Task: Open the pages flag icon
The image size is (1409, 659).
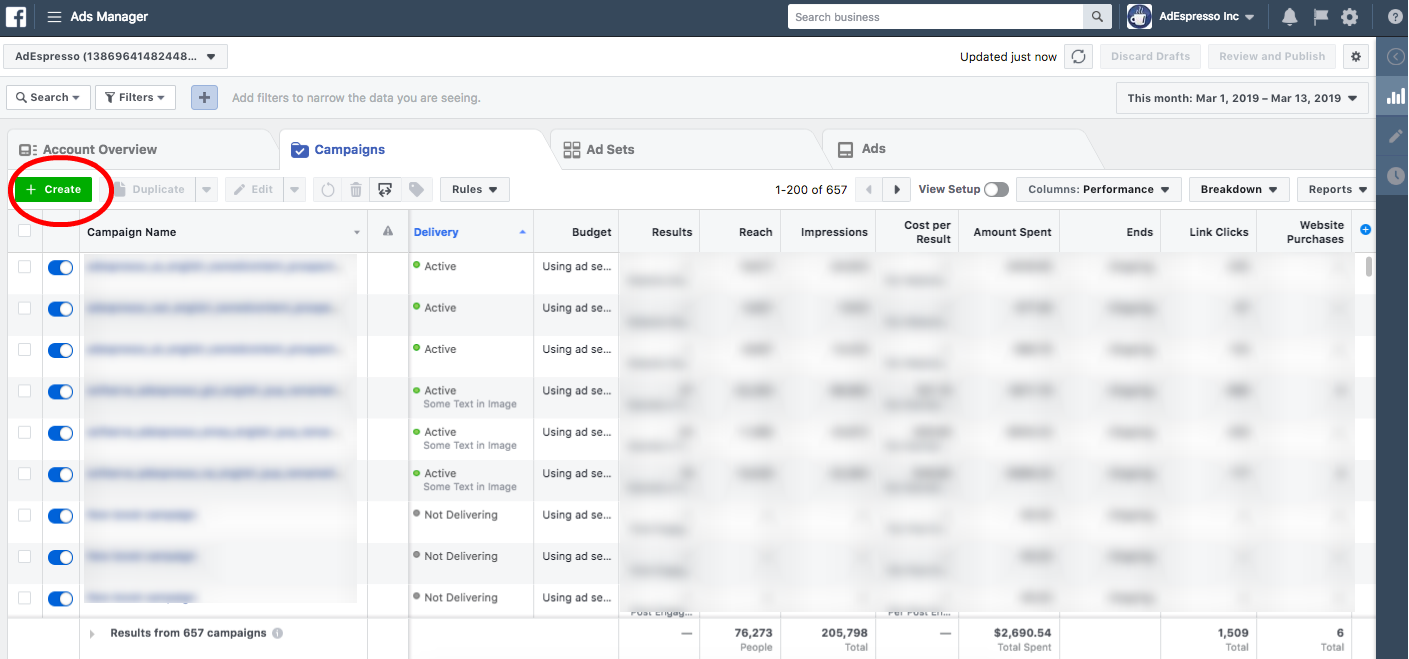Action: click(x=1320, y=17)
